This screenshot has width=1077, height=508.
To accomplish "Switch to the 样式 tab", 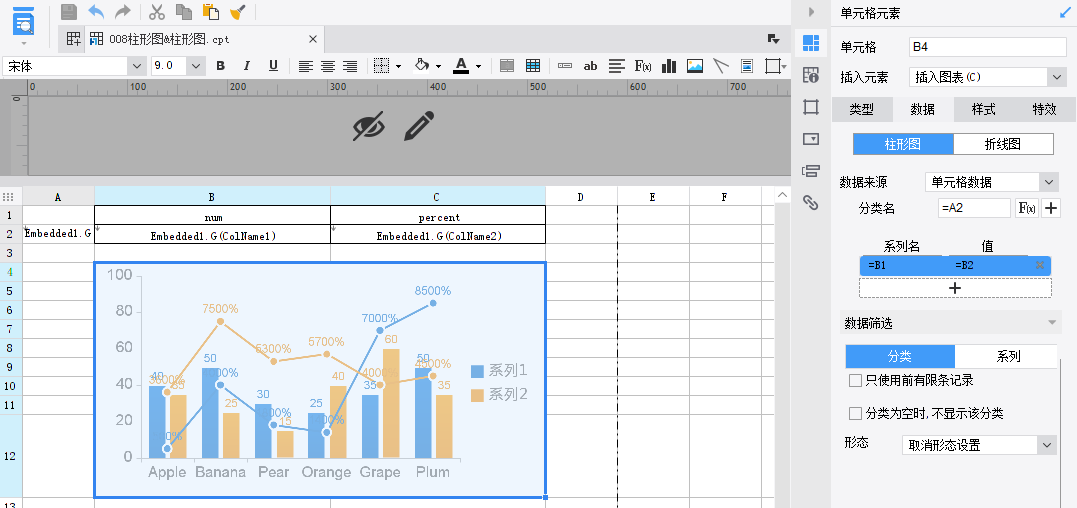I will (984, 109).
